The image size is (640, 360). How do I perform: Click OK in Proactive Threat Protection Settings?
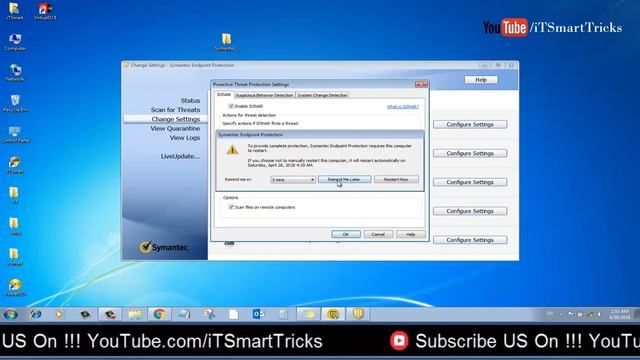[346, 234]
